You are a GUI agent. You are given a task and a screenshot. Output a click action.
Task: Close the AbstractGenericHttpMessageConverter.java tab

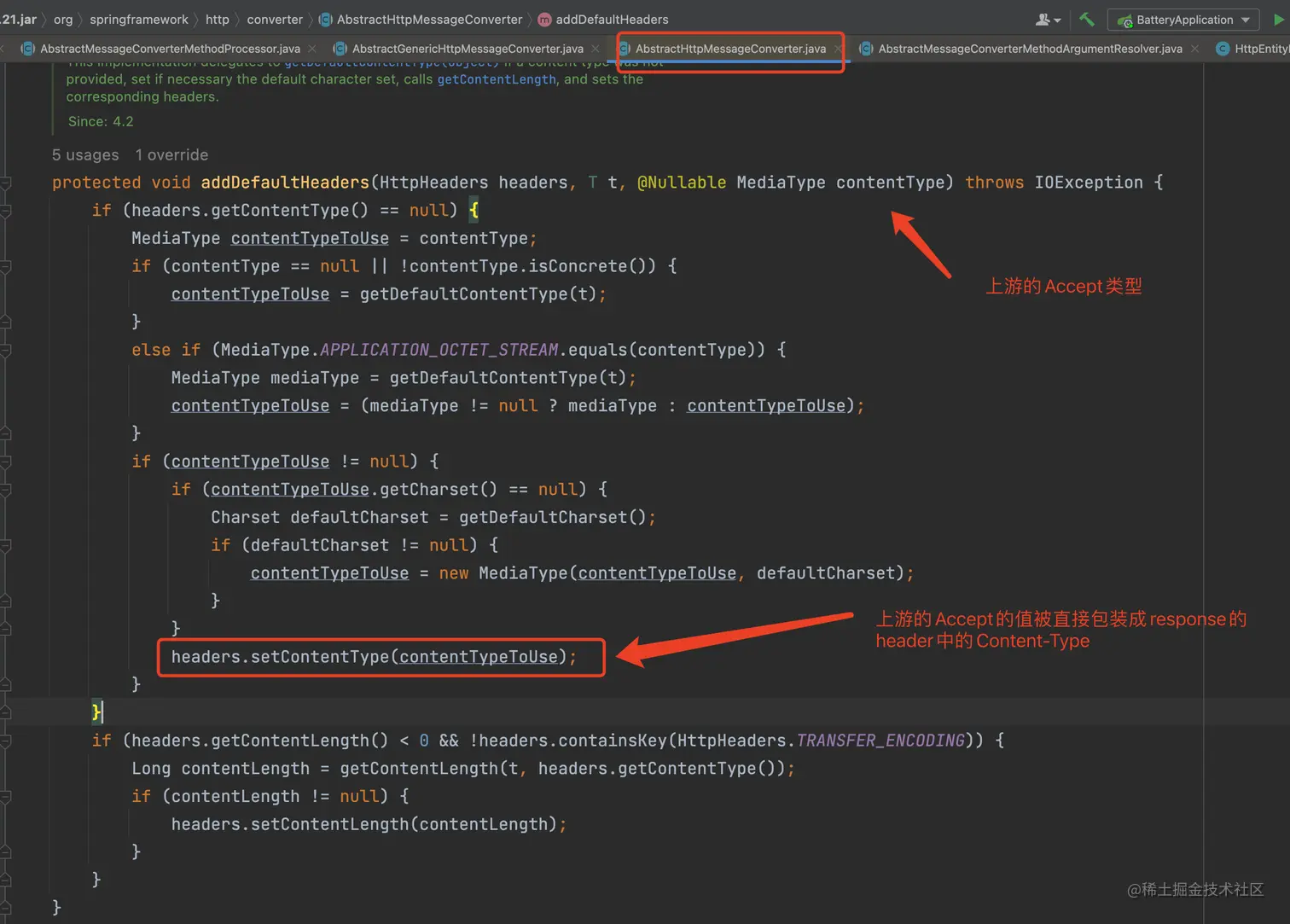(596, 49)
